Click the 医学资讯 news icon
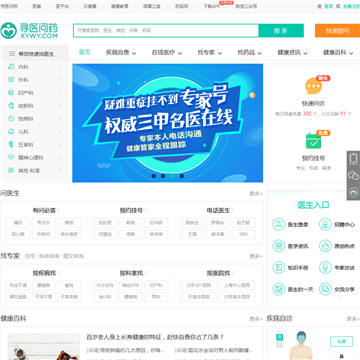Image resolution: width=360 pixels, height=360 pixels. tap(279, 246)
